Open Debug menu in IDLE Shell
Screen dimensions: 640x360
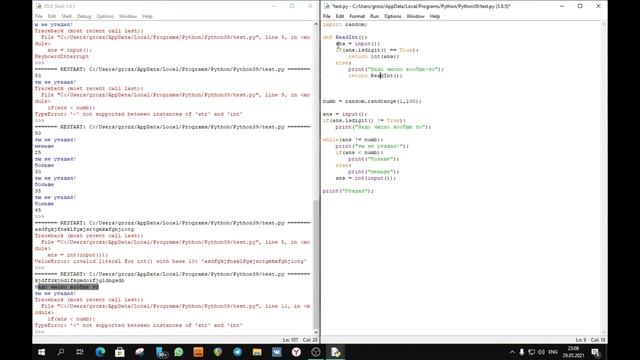pyautogui.click(x=84, y=16)
